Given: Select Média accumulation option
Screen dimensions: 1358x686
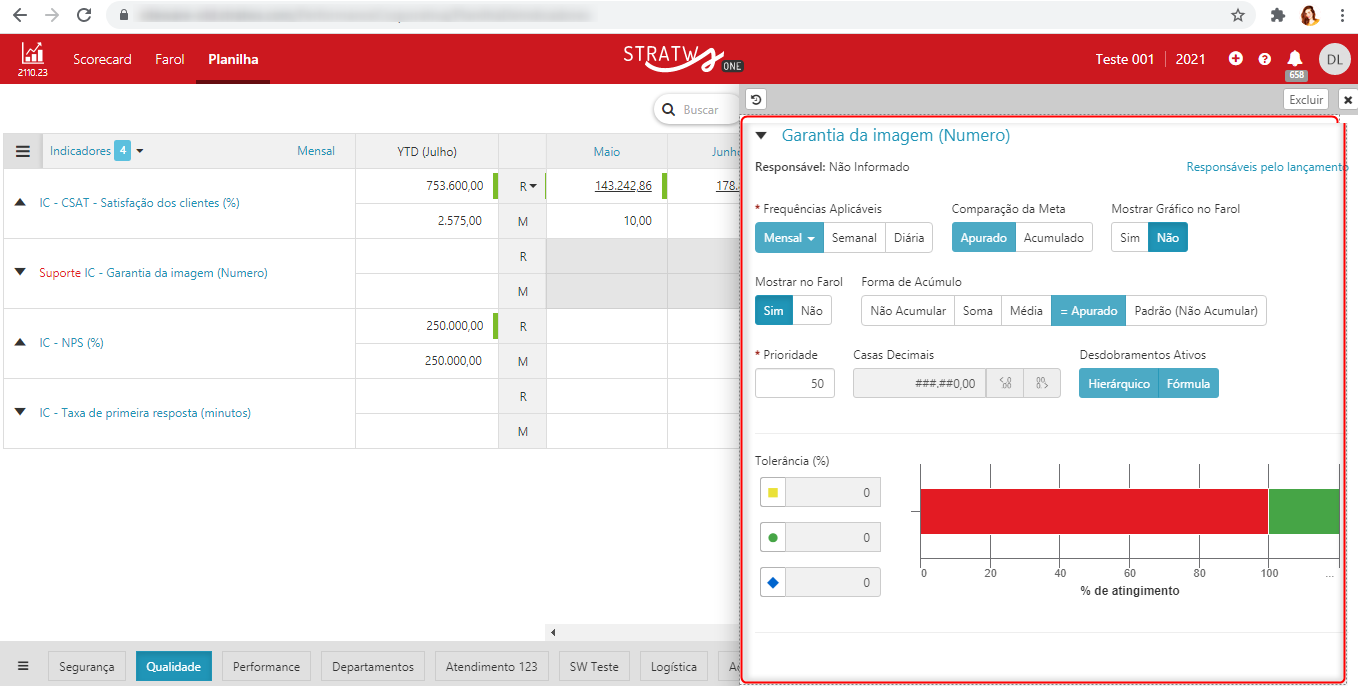Looking at the screenshot, I should coord(1026,311).
